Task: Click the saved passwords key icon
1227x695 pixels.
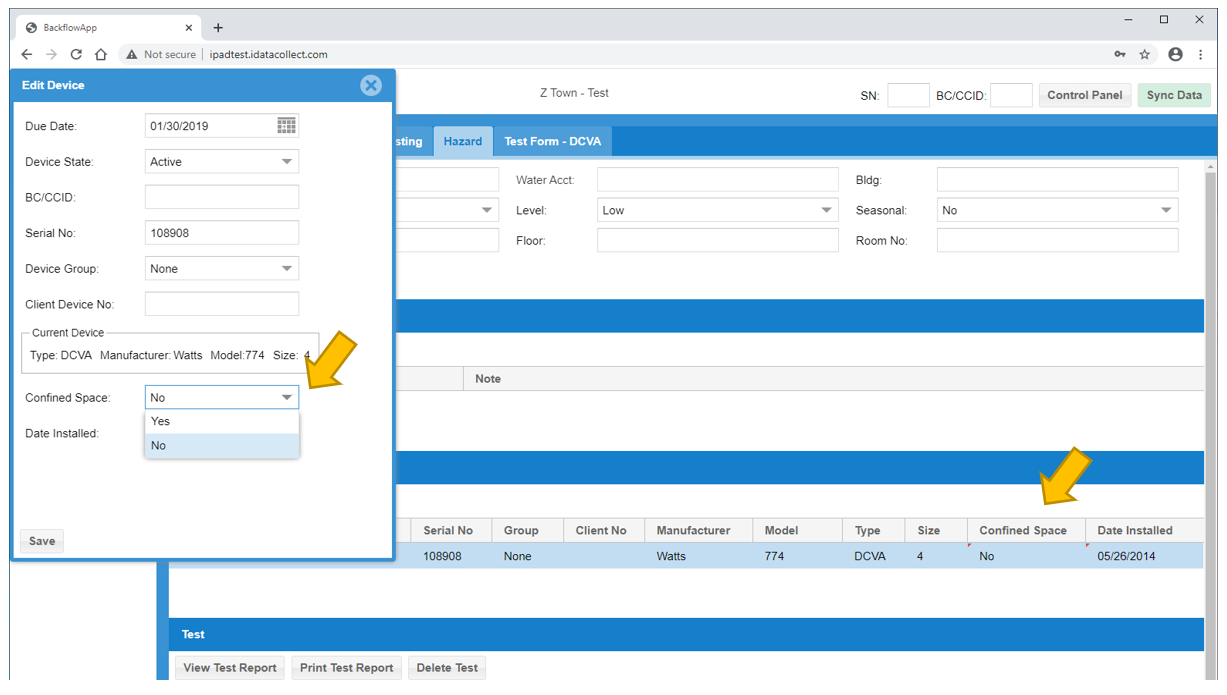Action: [x=1119, y=54]
